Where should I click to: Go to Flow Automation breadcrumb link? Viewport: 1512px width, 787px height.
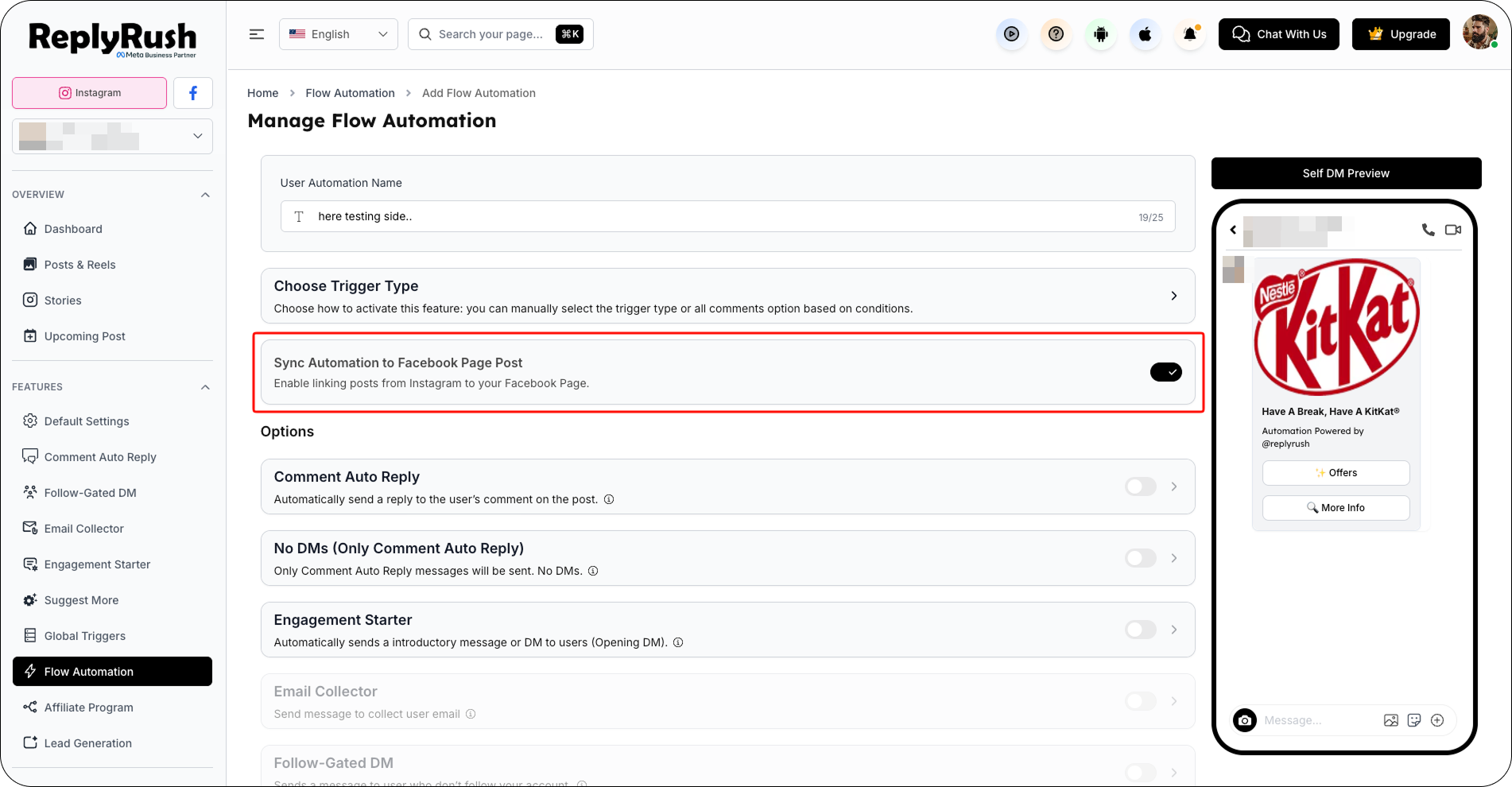pos(351,93)
